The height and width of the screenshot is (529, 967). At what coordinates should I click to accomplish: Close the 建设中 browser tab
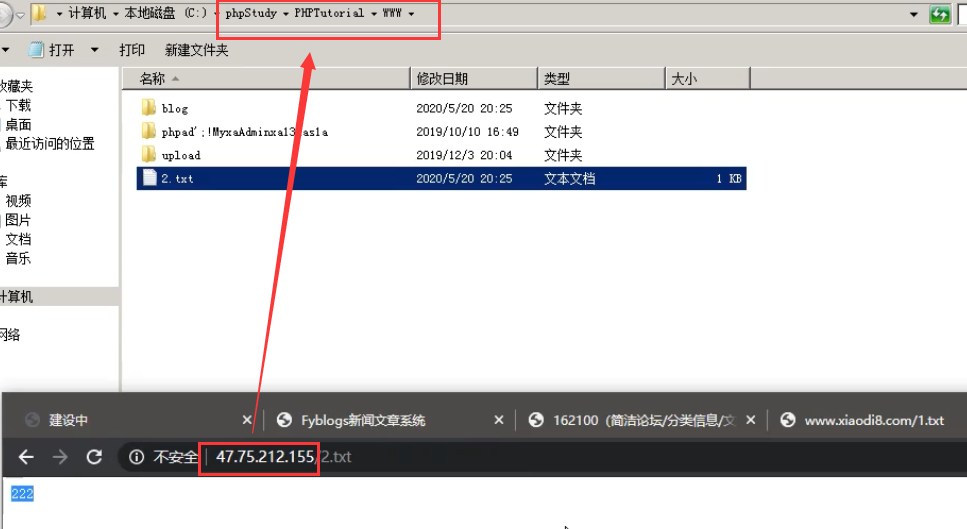click(247, 420)
